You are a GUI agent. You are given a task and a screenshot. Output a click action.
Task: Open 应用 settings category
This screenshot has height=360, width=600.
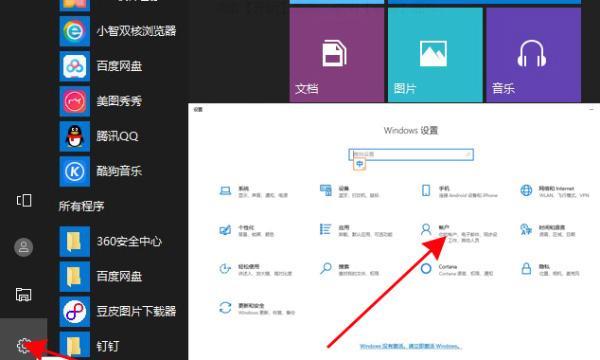[356, 230]
